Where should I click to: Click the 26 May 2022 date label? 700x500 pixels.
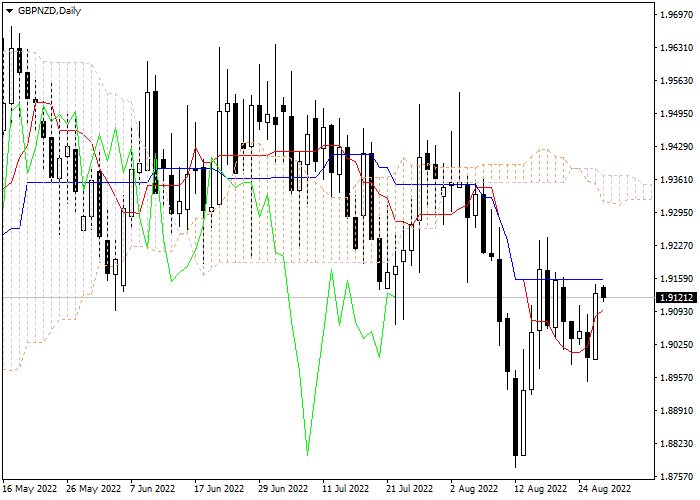(94, 489)
